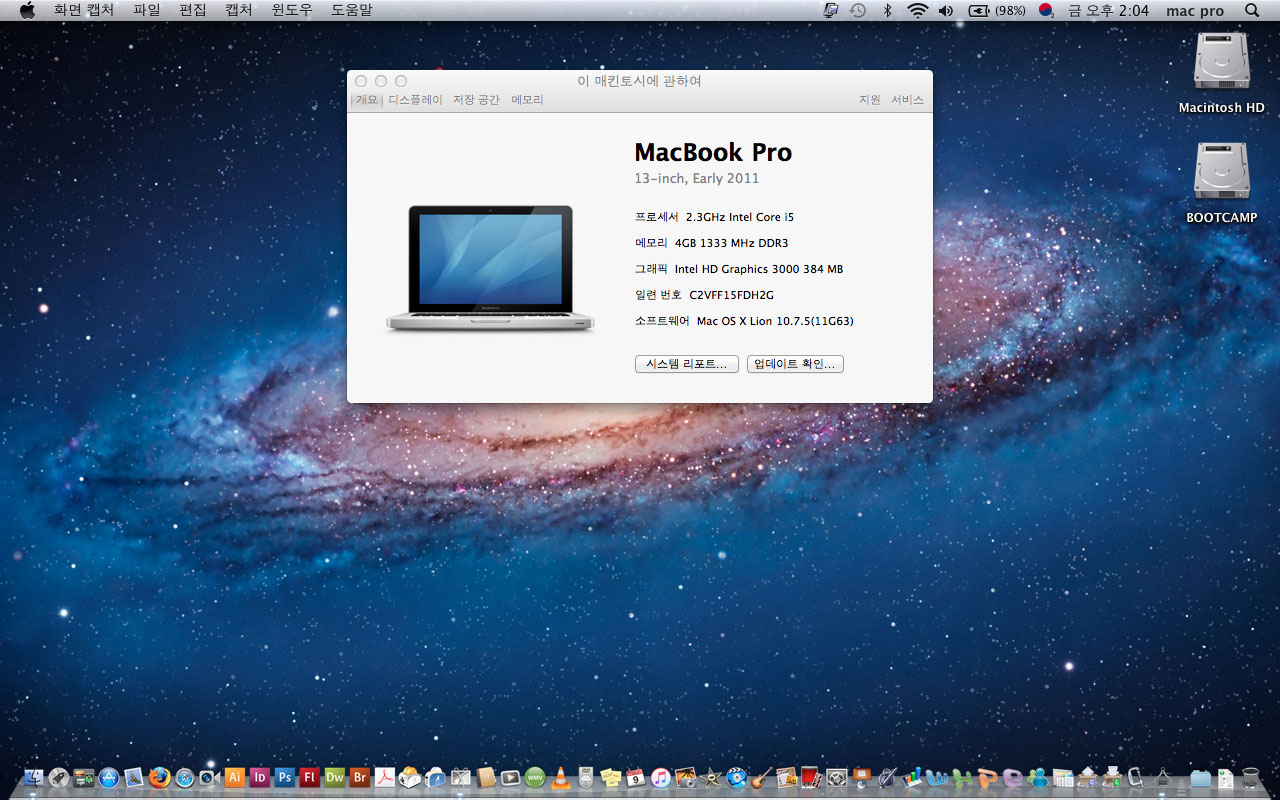Open the VLC media player icon

coord(561,777)
